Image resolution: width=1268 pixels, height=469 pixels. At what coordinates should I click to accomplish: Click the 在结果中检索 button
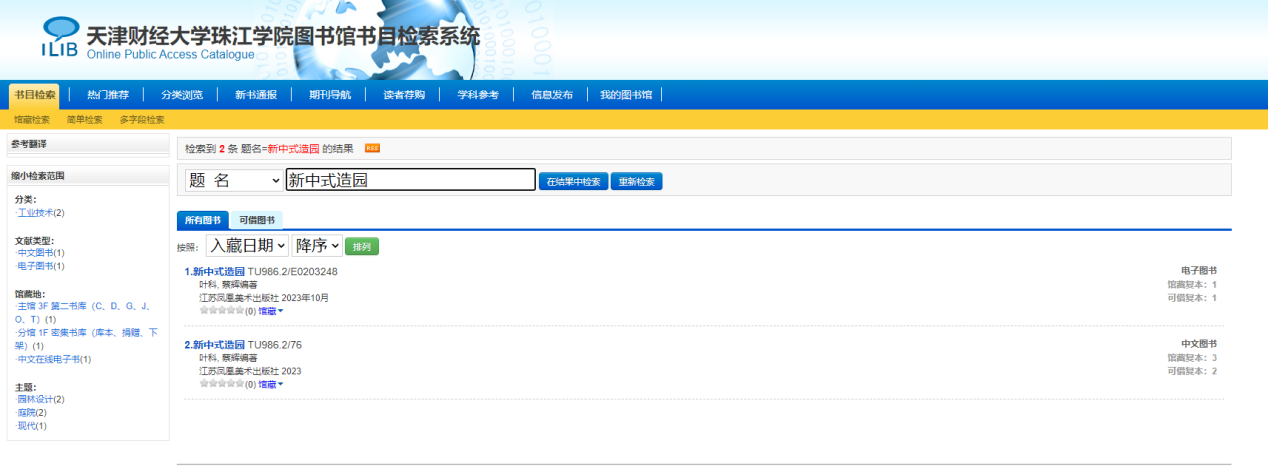[573, 182]
